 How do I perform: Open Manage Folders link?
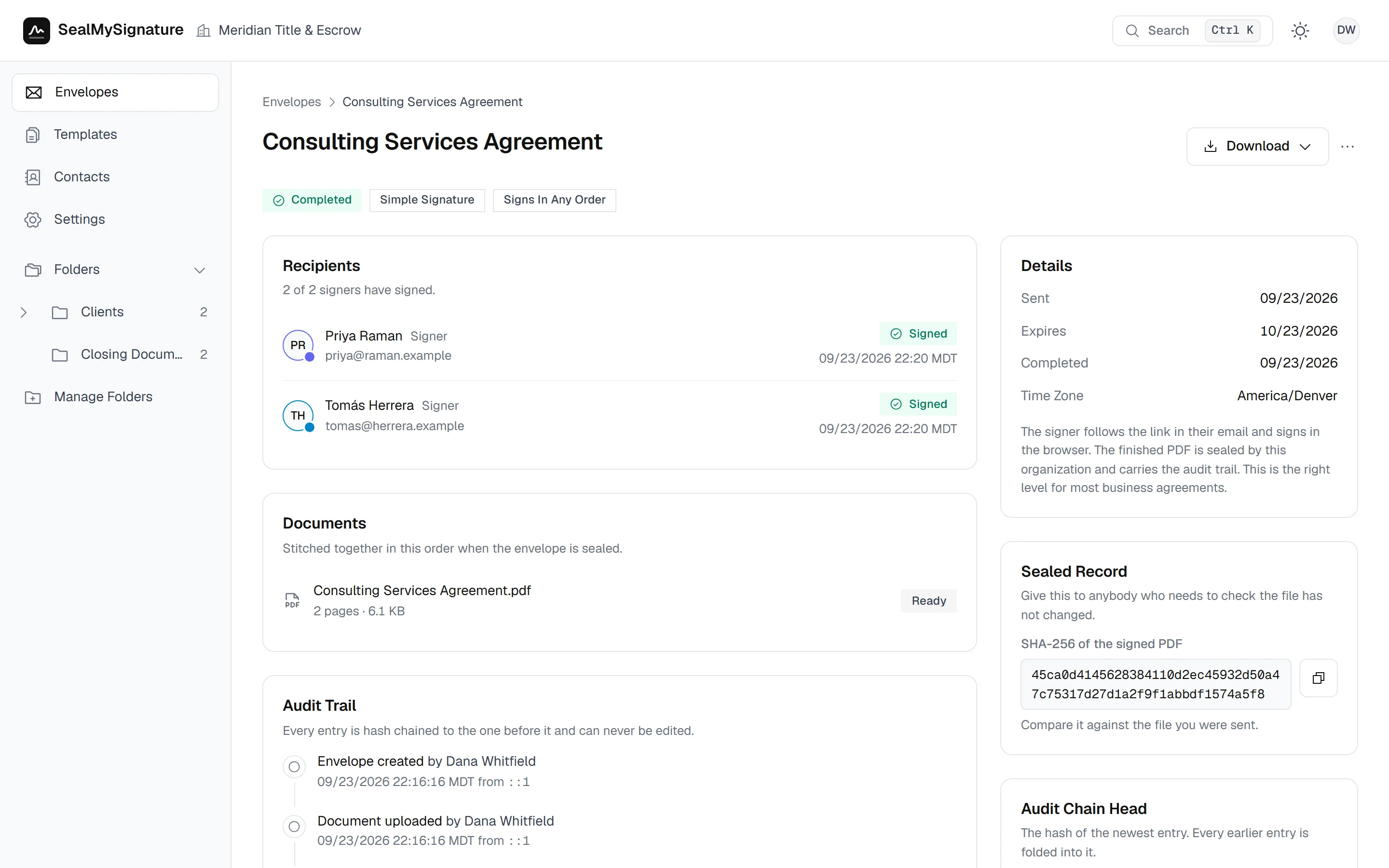(115, 397)
